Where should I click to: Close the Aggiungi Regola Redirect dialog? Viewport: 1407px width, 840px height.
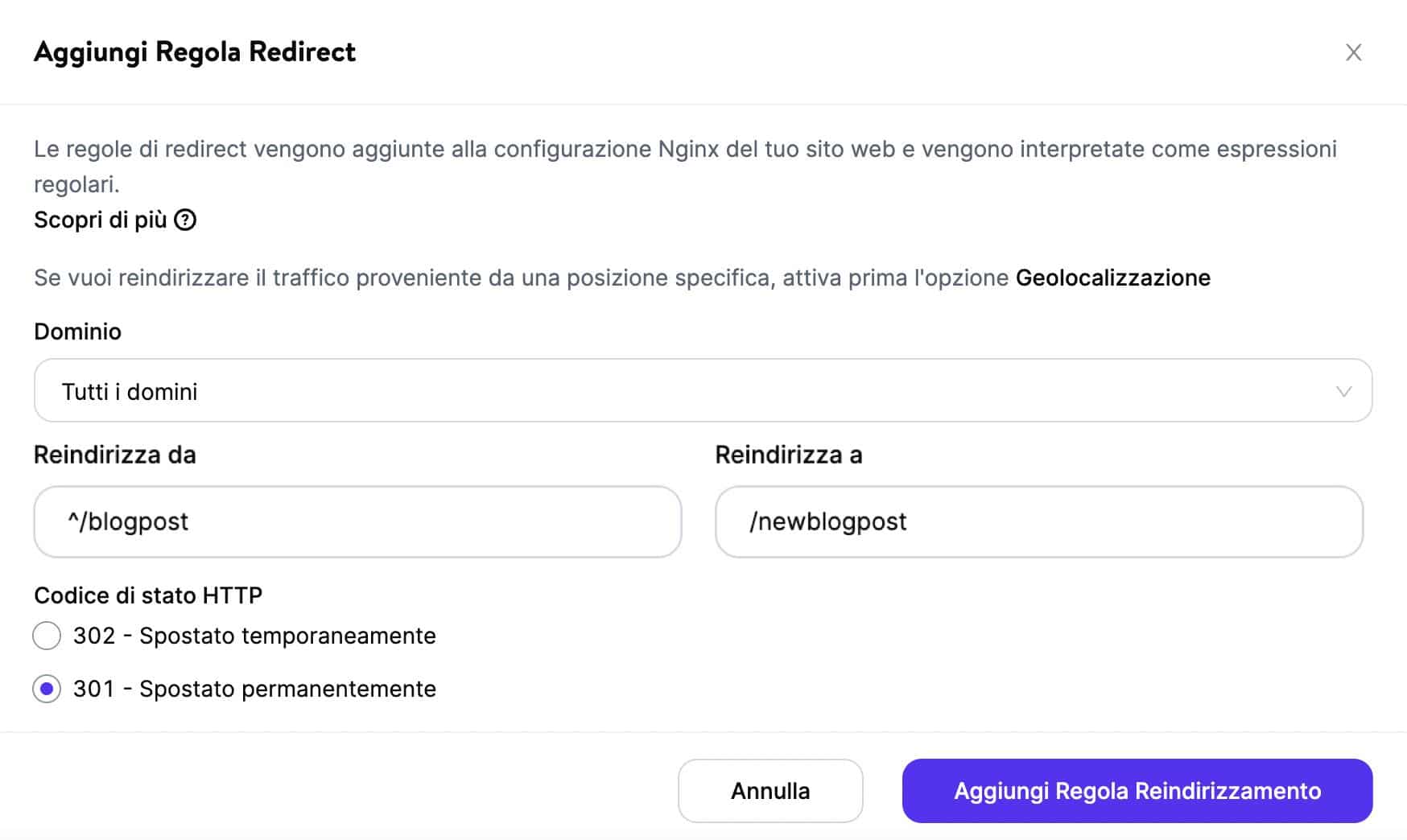pos(1355,51)
